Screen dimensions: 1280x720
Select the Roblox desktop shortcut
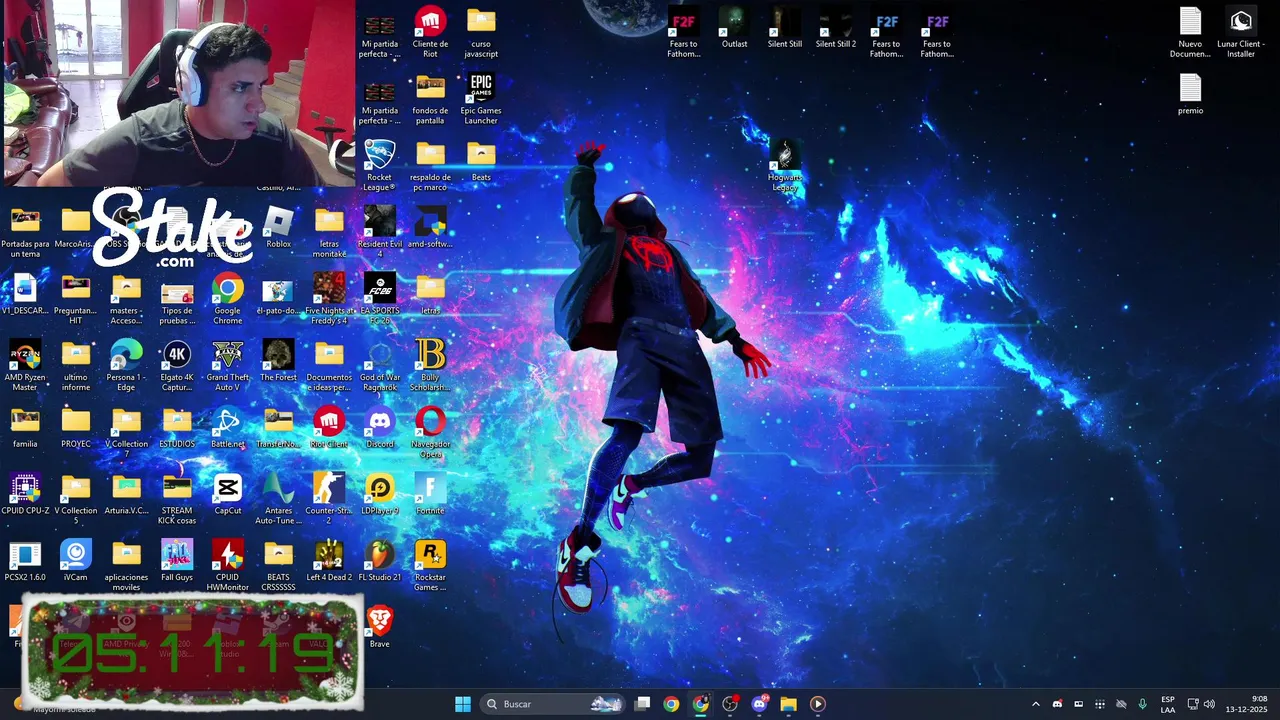[278, 228]
